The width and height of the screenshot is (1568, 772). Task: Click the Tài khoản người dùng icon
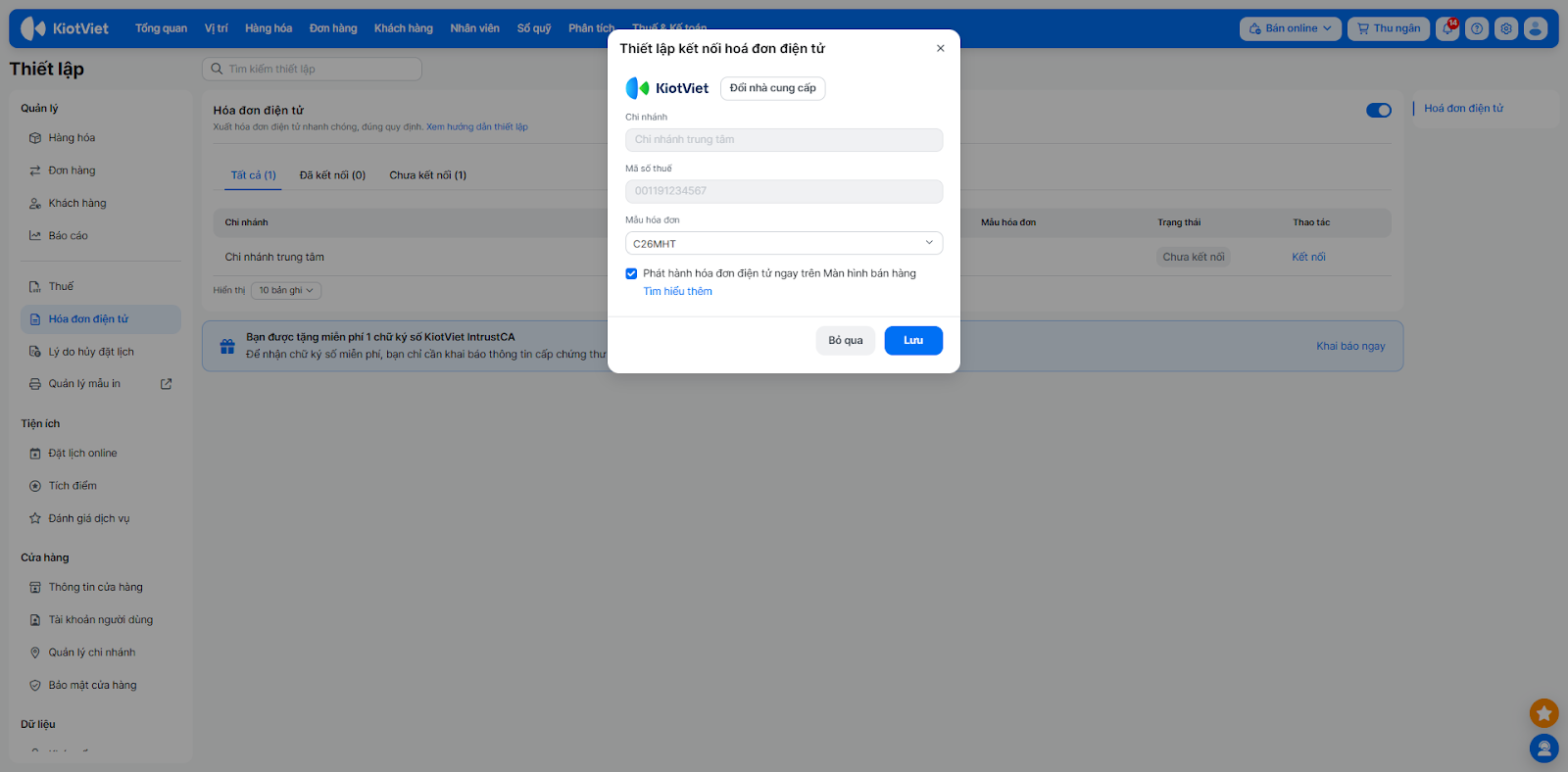pos(35,620)
